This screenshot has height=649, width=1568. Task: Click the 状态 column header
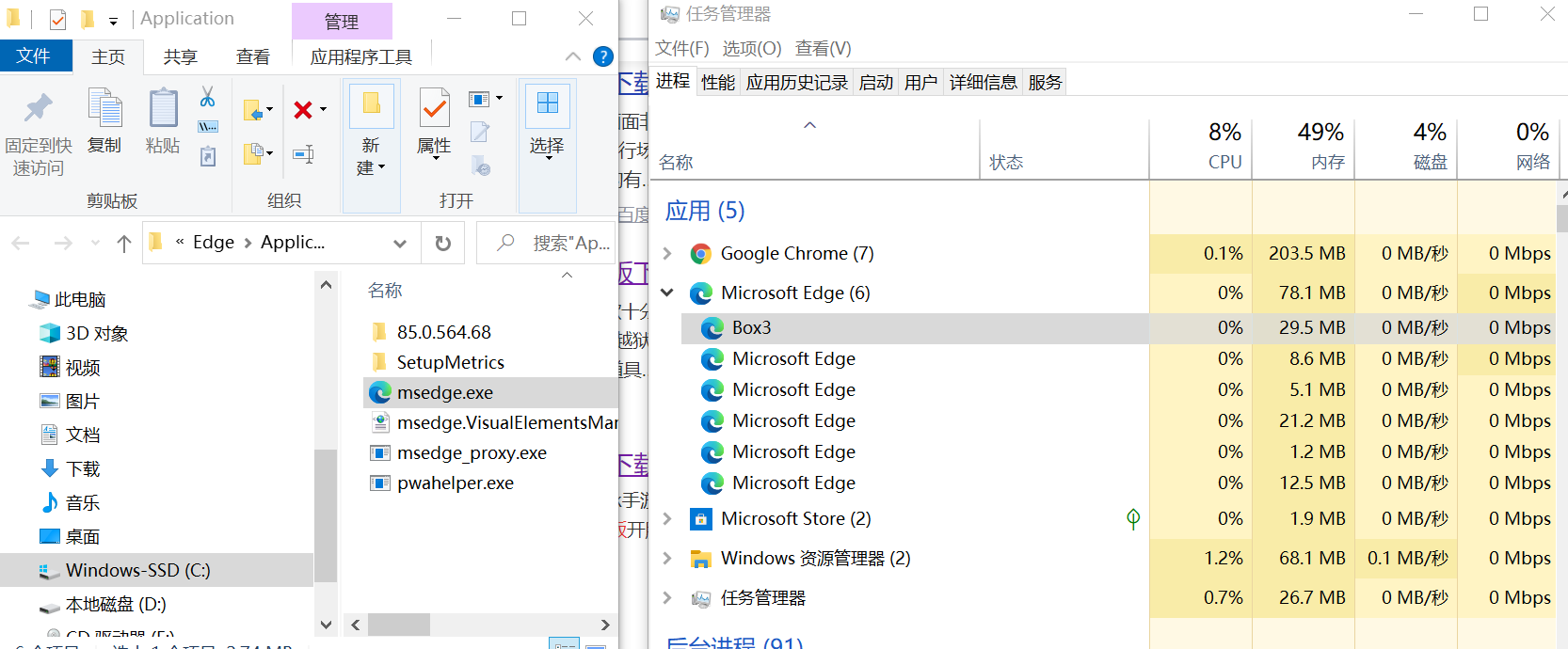click(x=1064, y=149)
